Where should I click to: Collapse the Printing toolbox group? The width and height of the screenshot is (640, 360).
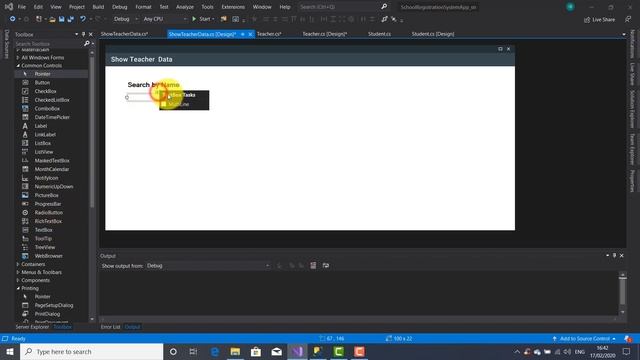(18, 288)
